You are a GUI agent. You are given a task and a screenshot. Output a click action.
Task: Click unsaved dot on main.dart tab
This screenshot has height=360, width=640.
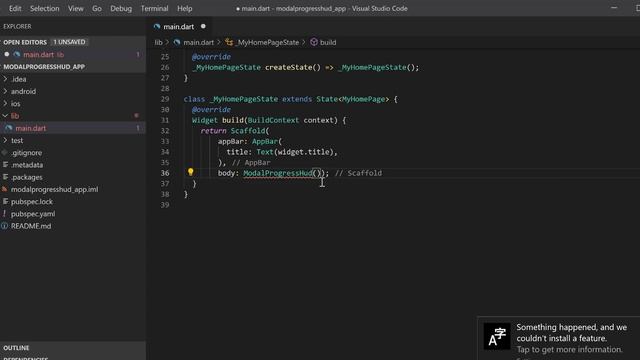click(x=203, y=27)
